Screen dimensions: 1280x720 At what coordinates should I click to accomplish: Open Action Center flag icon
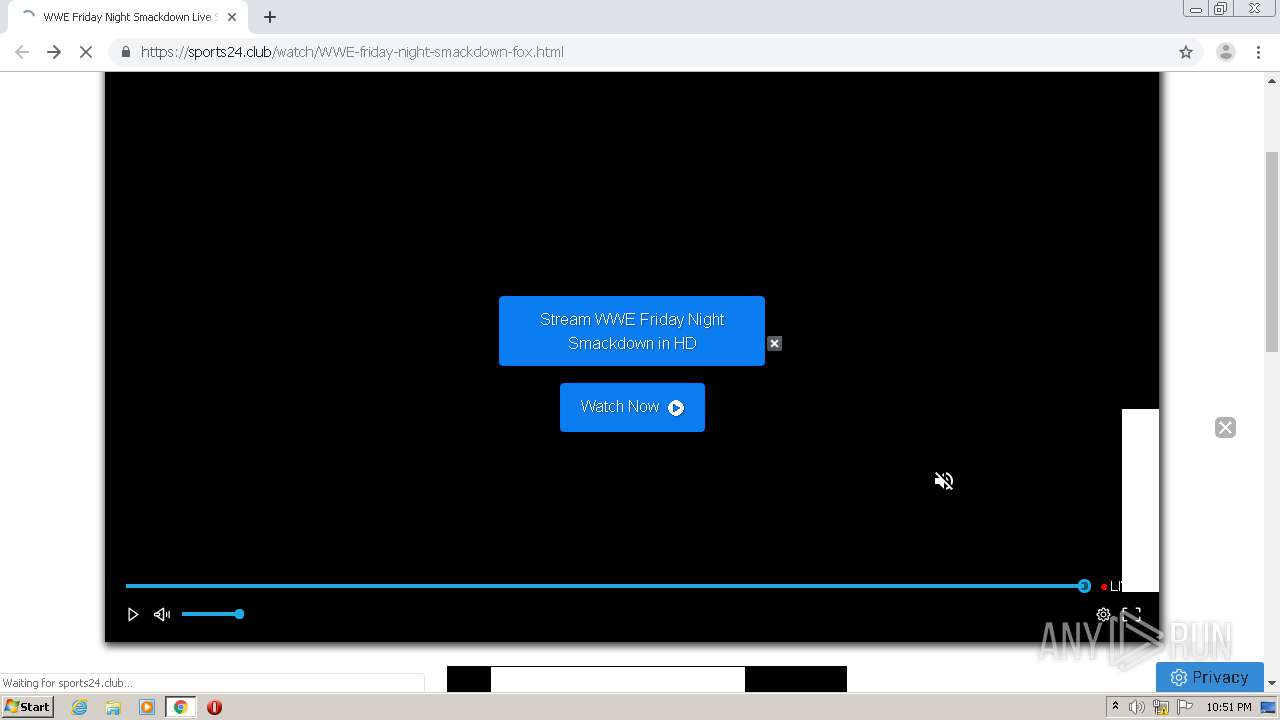point(1184,707)
